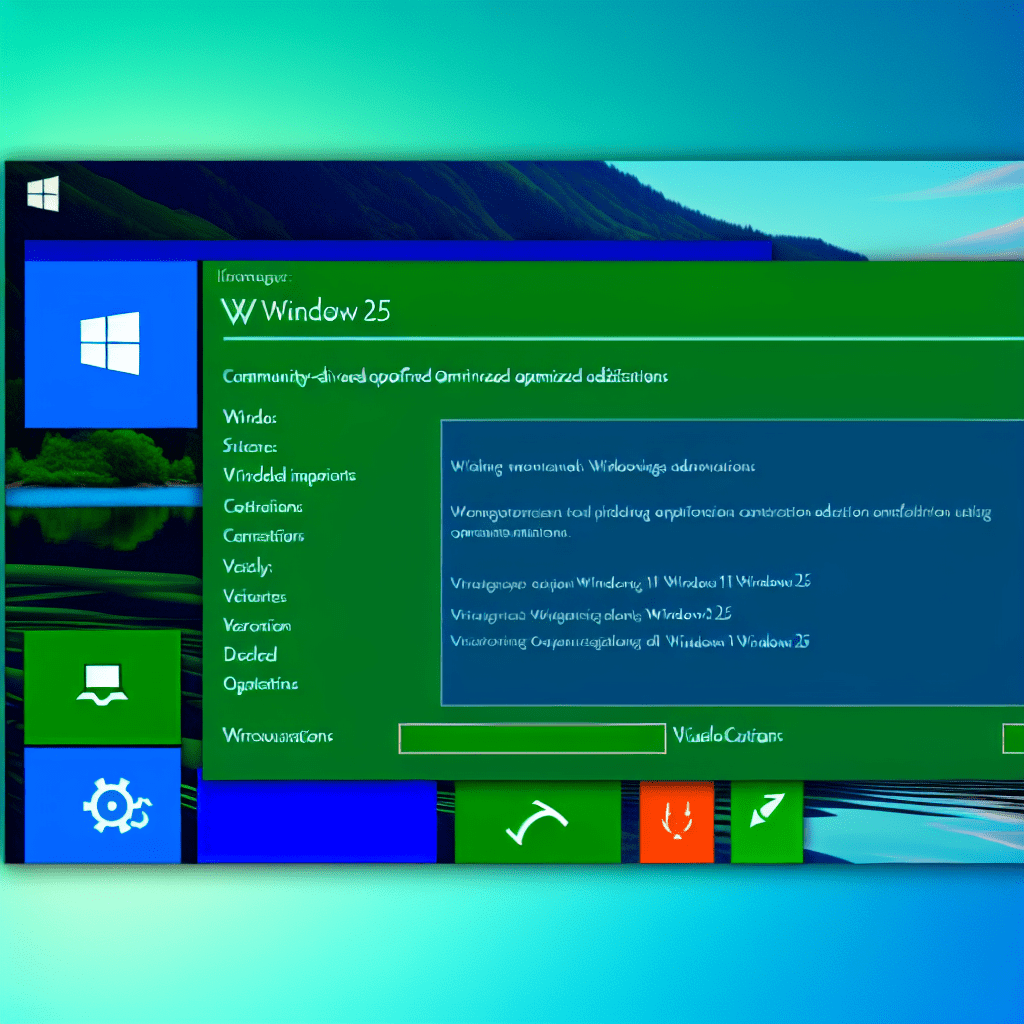Screen dimensions: 1024x1024
Task: Open the green laptop icon tile
Action: (x=102, y=686)
